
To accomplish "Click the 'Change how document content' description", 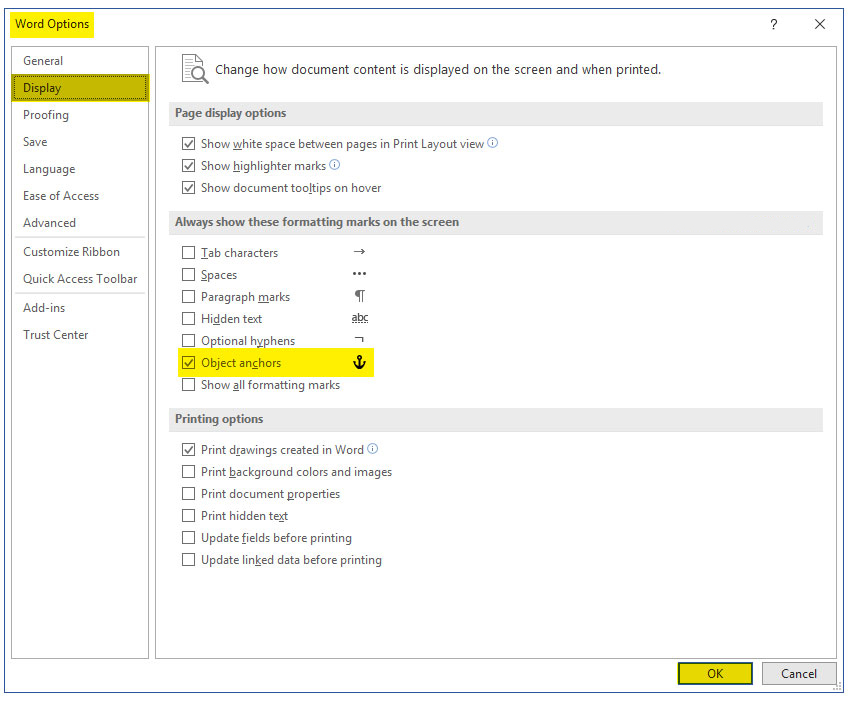I will point(438,69).
